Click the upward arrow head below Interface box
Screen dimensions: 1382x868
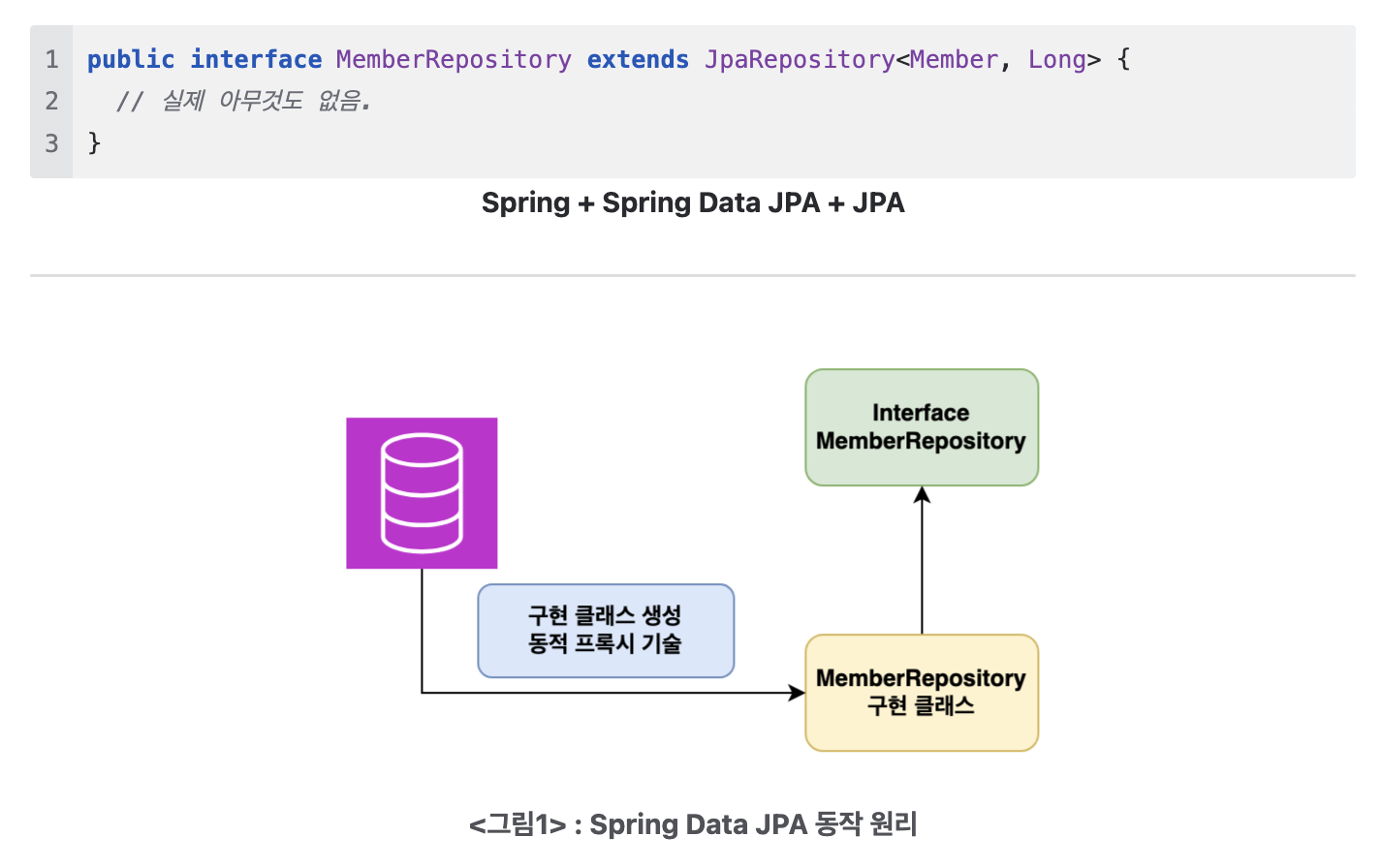pos(922,495)
